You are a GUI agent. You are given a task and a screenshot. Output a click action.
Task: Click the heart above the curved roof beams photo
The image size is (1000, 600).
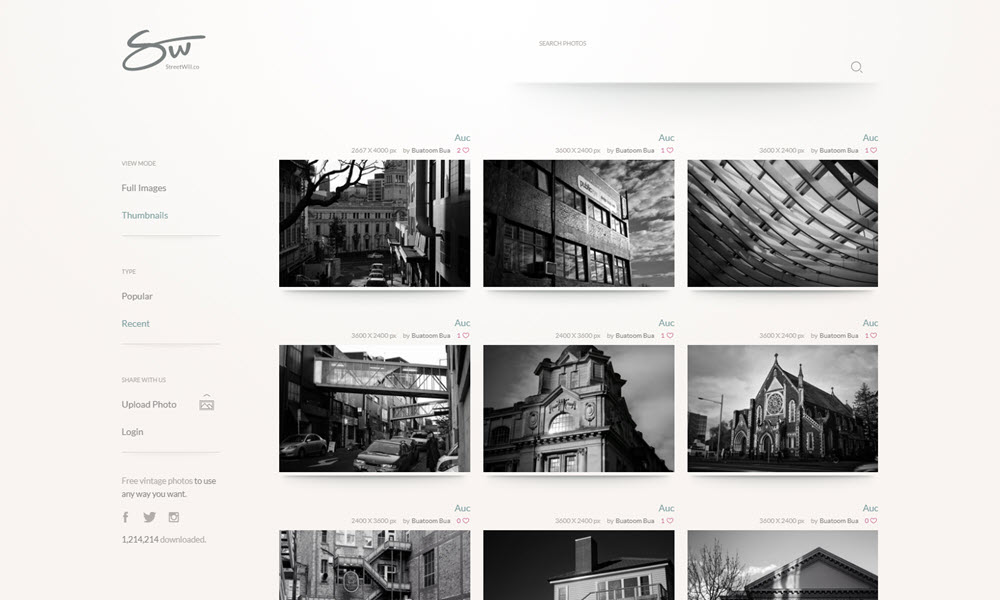coord(874,150)
